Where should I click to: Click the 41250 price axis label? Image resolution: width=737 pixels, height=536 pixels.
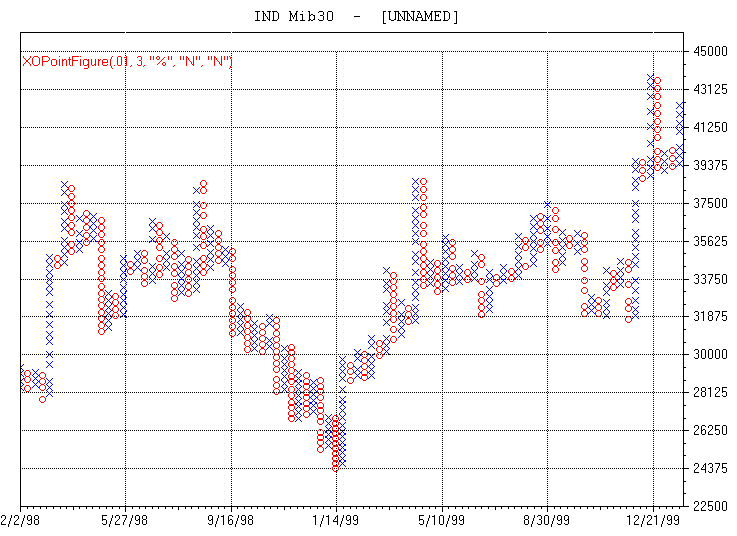710,127
